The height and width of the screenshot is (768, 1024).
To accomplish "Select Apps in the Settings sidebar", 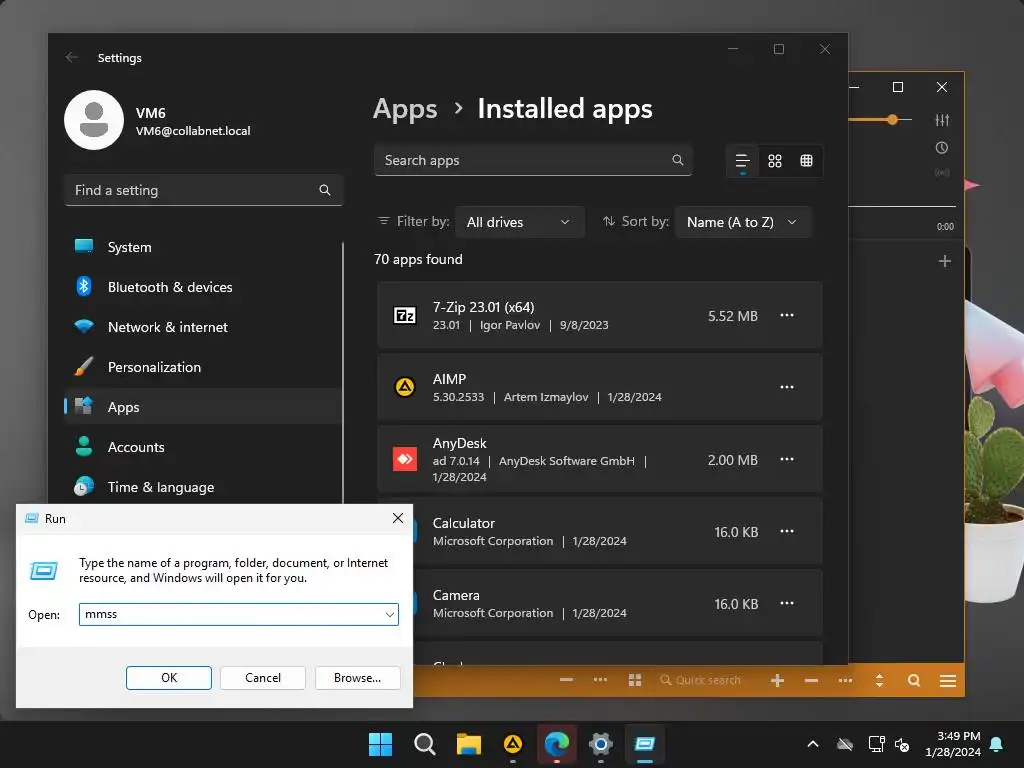I will pyautogui.click(x=202, y=407).
